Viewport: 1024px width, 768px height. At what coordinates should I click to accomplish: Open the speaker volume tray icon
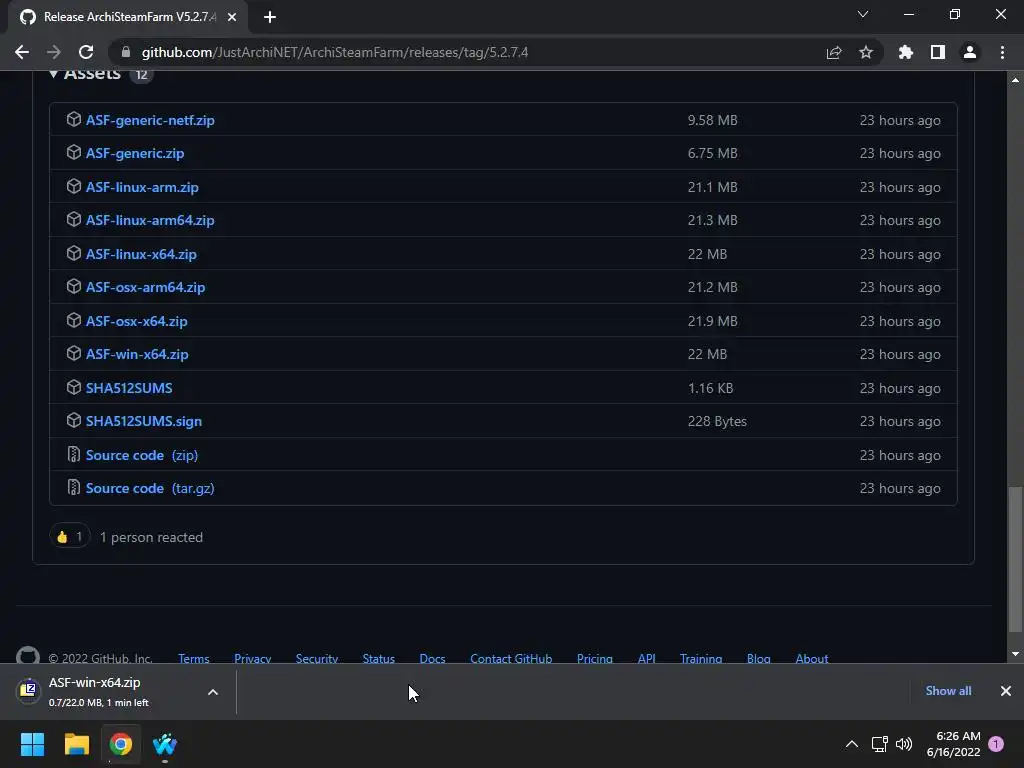click(x=904, y=744)
